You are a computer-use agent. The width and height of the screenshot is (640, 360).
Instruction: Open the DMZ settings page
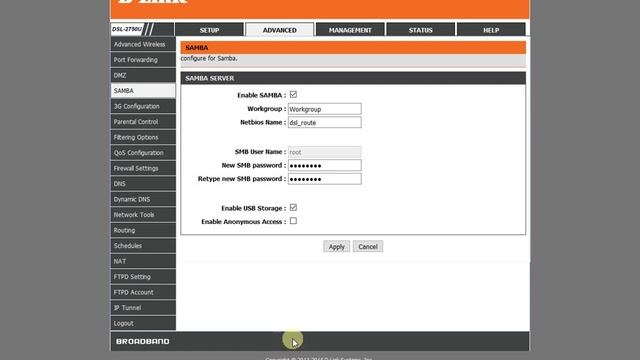coord(143,75)
